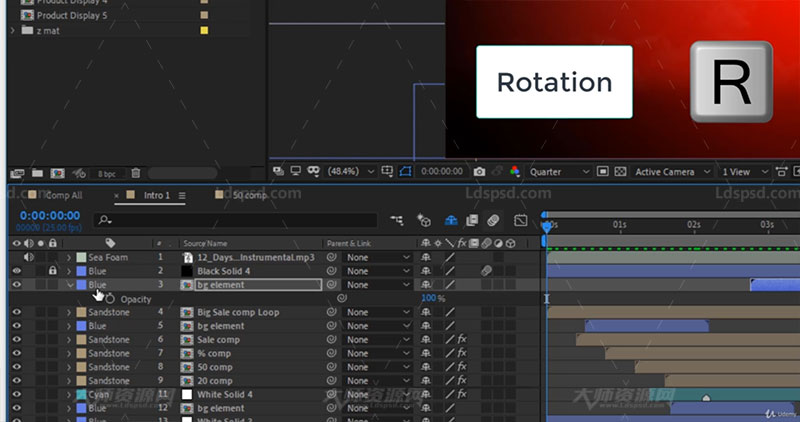Hide the White Solid 4 layer
Image resolution: width=800 pixels, height=422 pixels.
(16, 394)
